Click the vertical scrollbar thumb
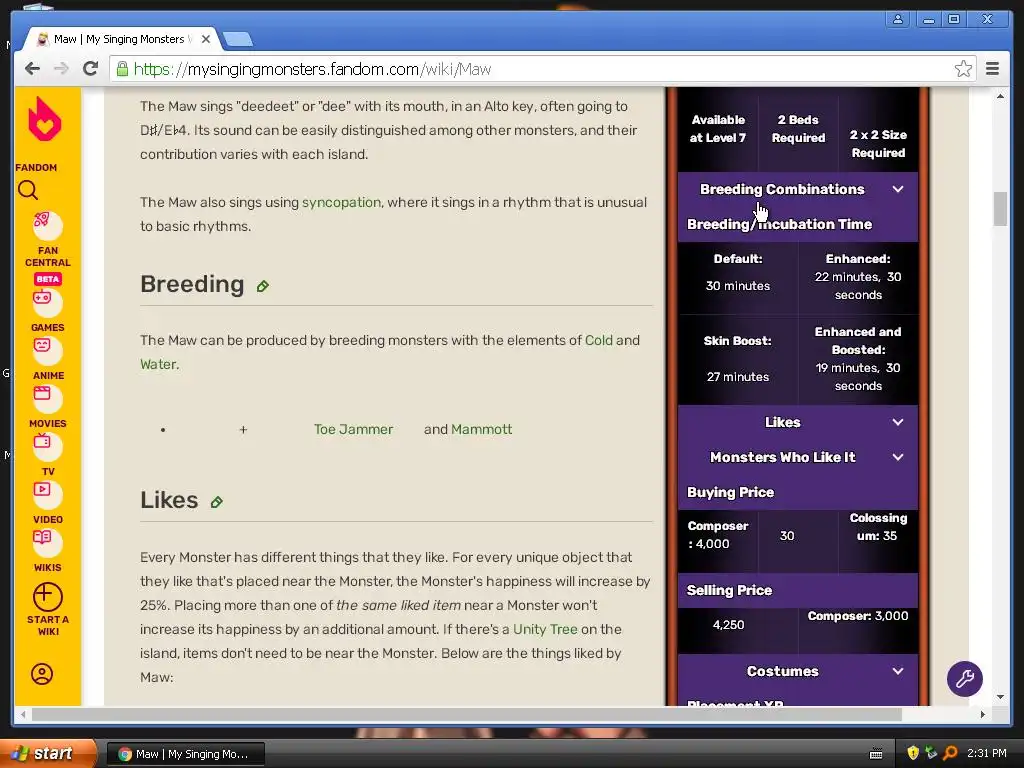This screenshot has height=768, width=1024. click(1000, 208)
